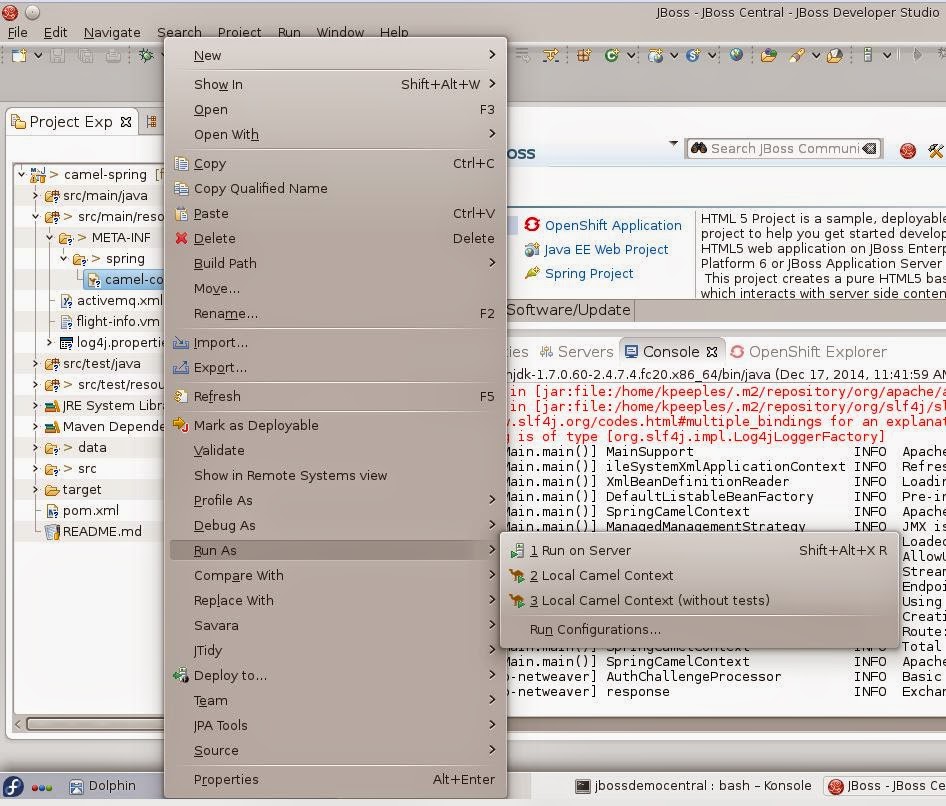Open Build Path submenu
The image size is (946, 806).
[335, 264]
